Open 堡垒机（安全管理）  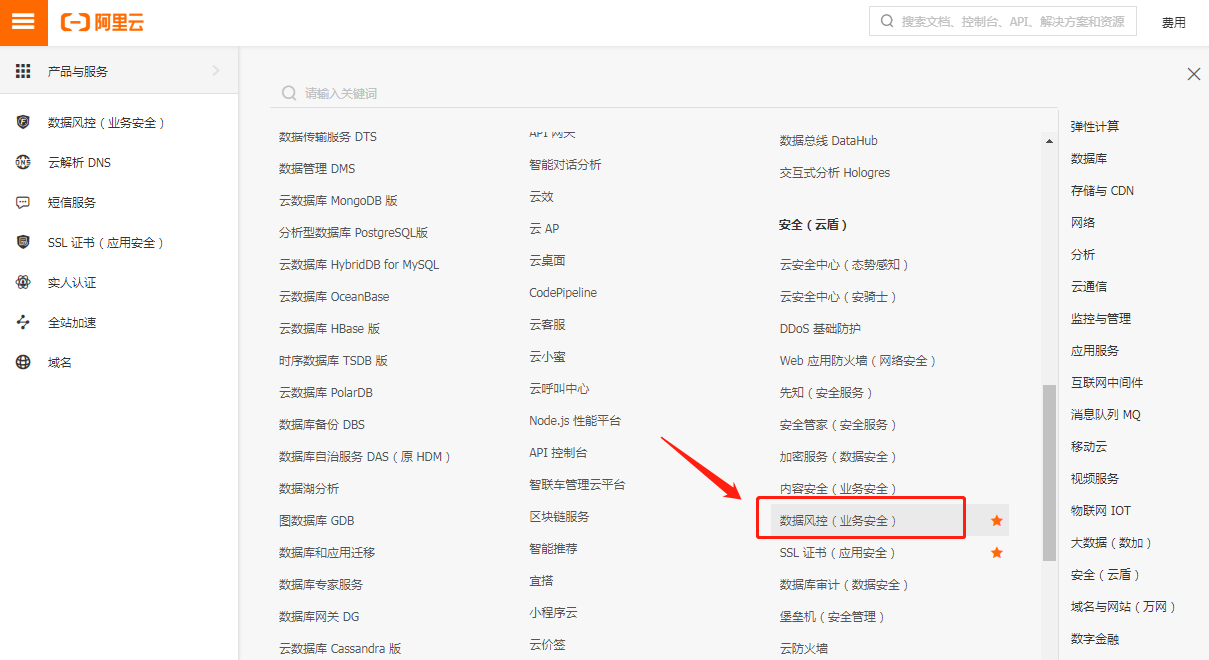[833, 616]
